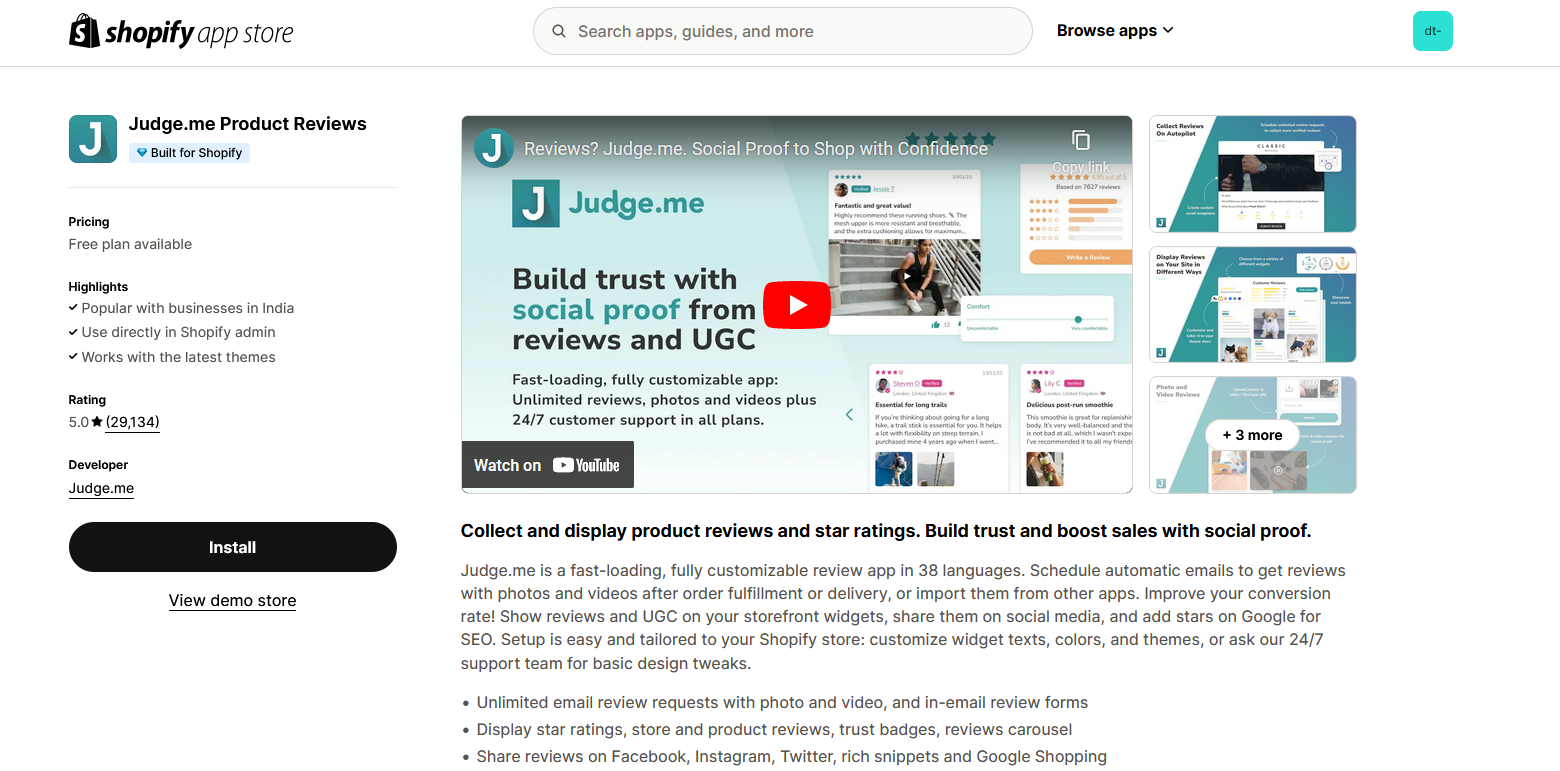Click the Judge.me app logo icon
The width and height of the screenshot is (1560, 771).
click(x=93, y=139)
